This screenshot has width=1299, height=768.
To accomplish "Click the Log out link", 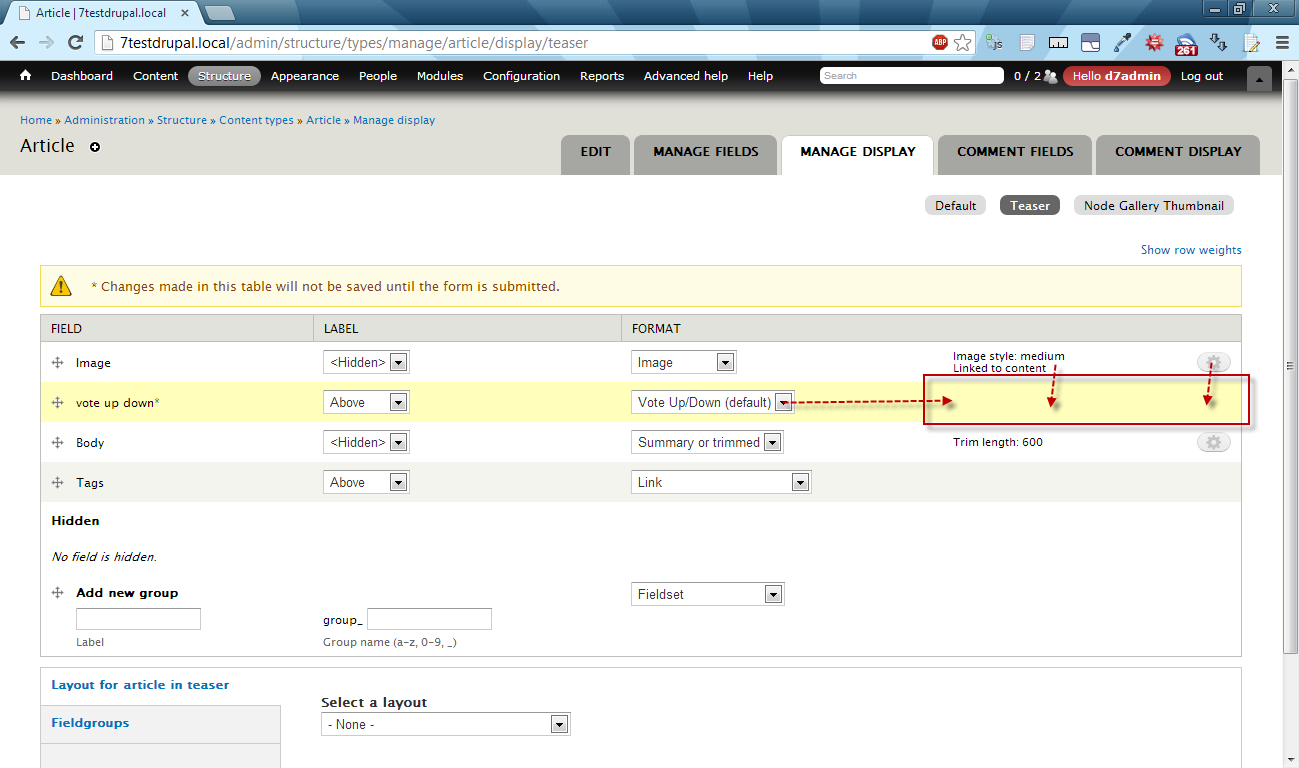I will click(1201, 76).
